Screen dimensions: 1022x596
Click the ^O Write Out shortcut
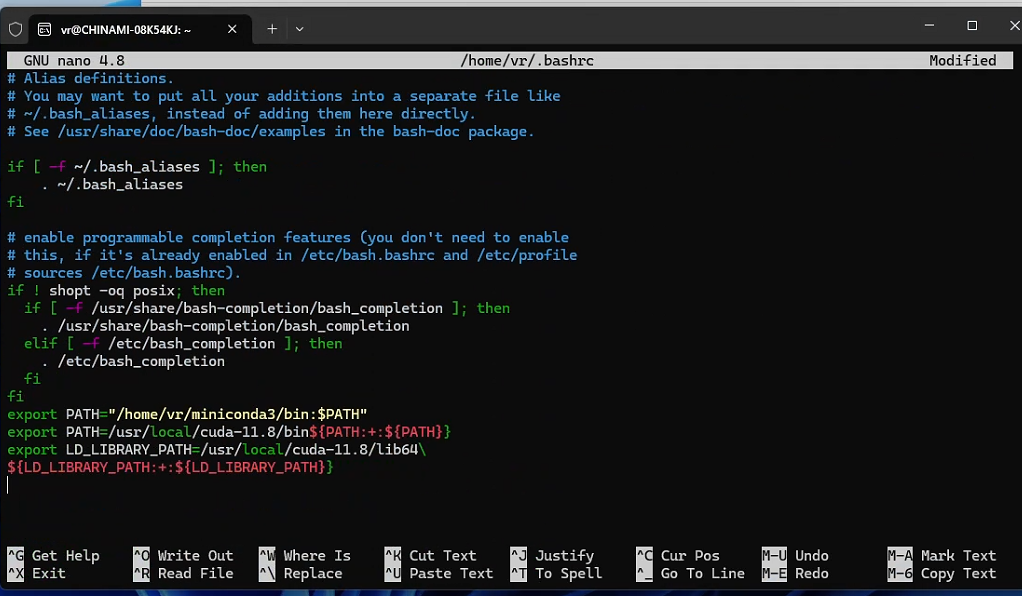[x=183, y=556]
